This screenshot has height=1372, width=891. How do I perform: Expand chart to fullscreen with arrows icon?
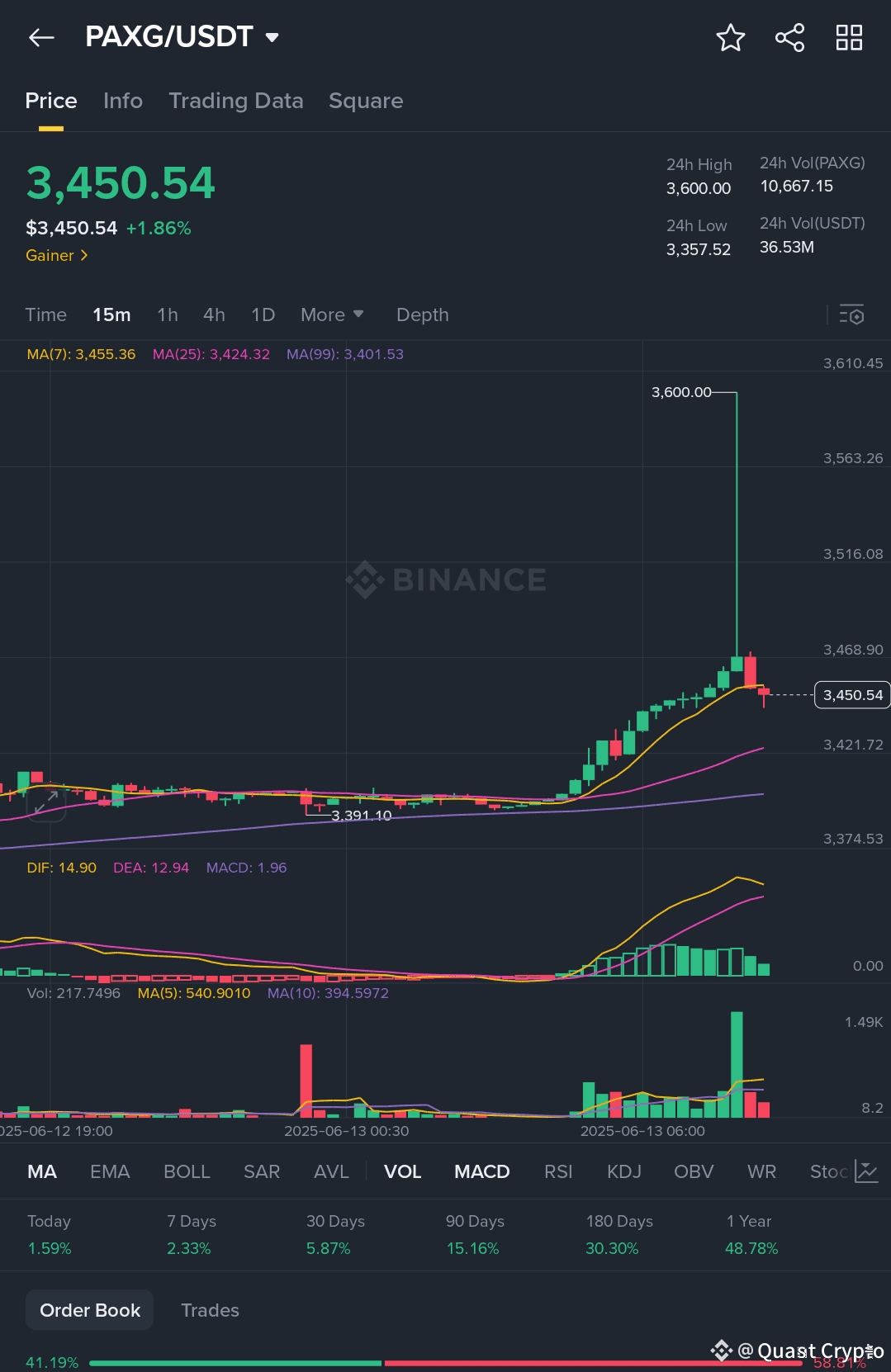(46, 802)
